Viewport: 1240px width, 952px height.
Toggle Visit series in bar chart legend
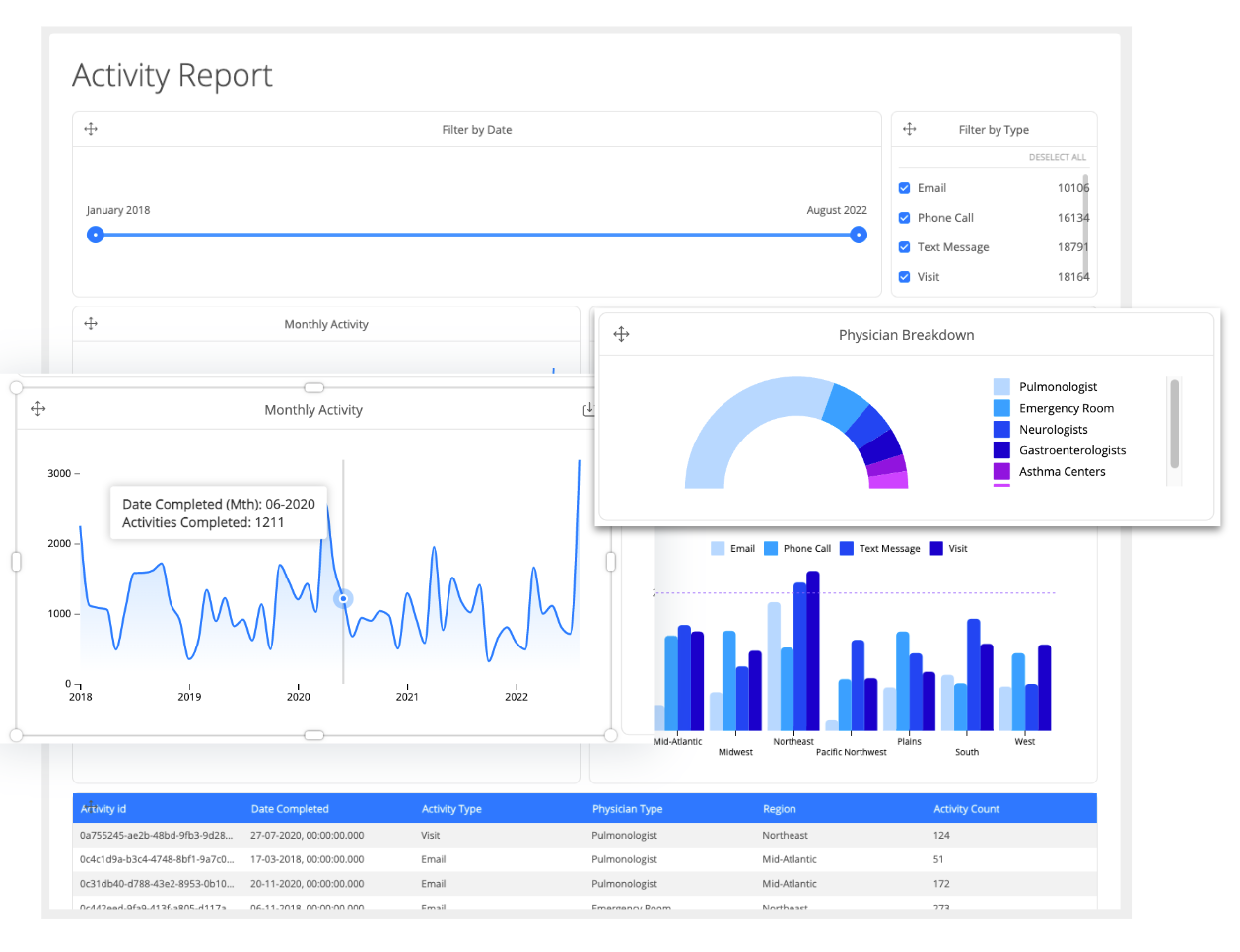(948, 549)
